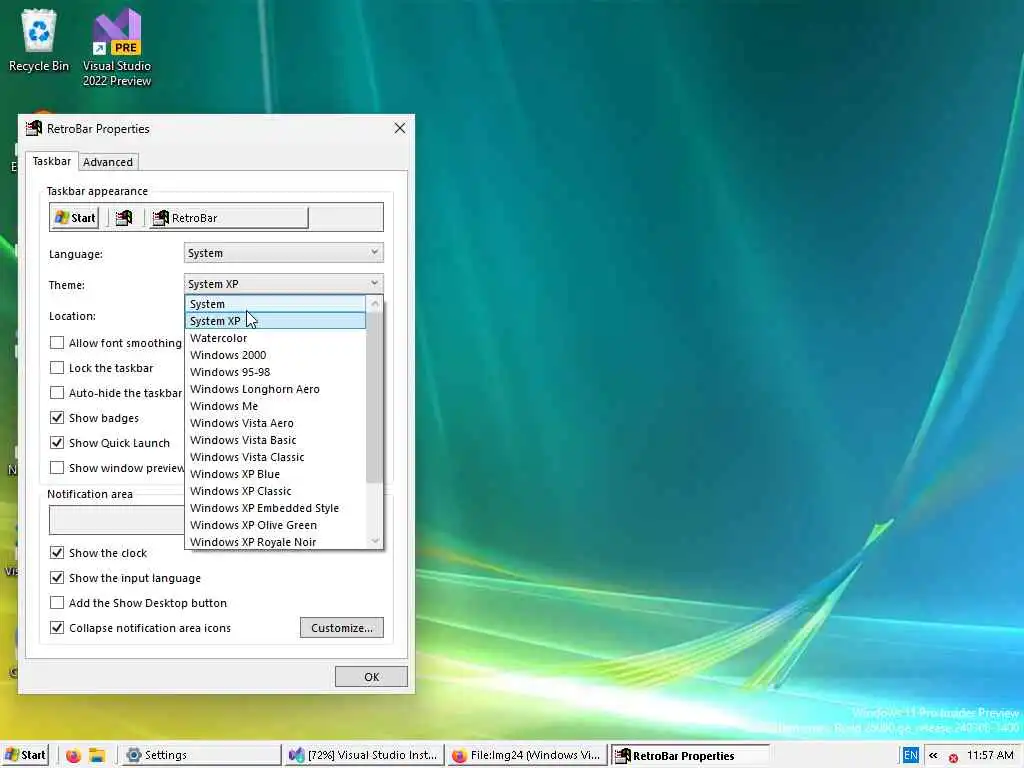
Task: Enable Show window previews checkbox
Action: tap(57, 468)
